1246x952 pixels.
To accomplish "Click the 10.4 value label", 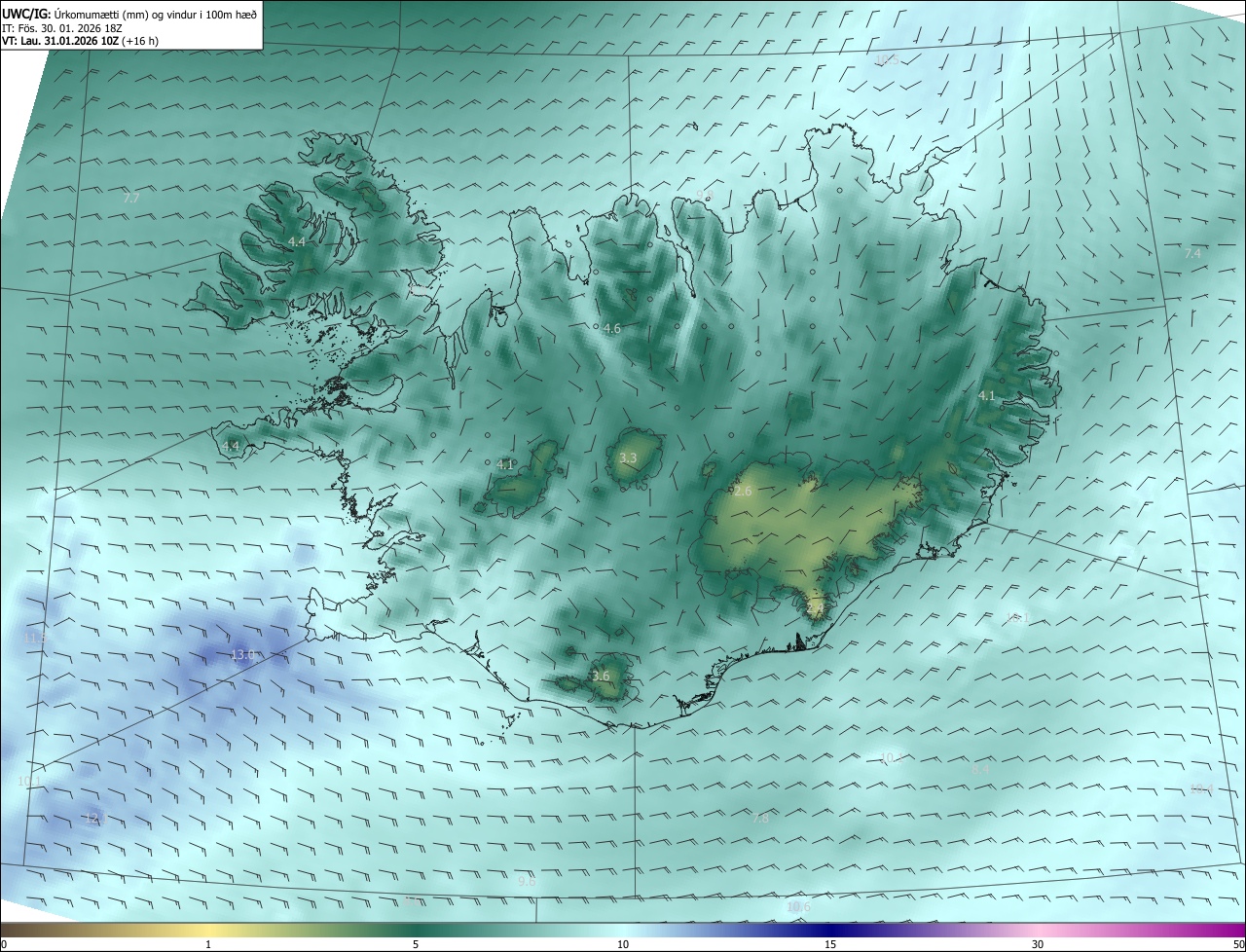I will [x=1201, y=788].
